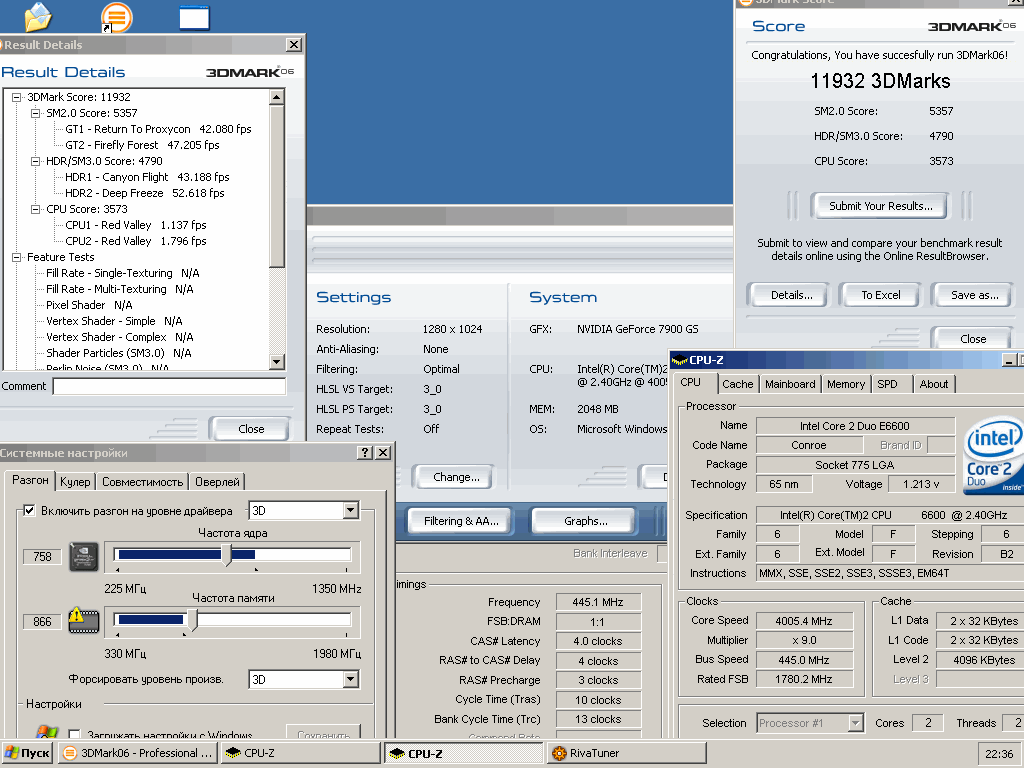Select CPU2 - Red Valley row
1024x768 pixels.
(135, 241)
